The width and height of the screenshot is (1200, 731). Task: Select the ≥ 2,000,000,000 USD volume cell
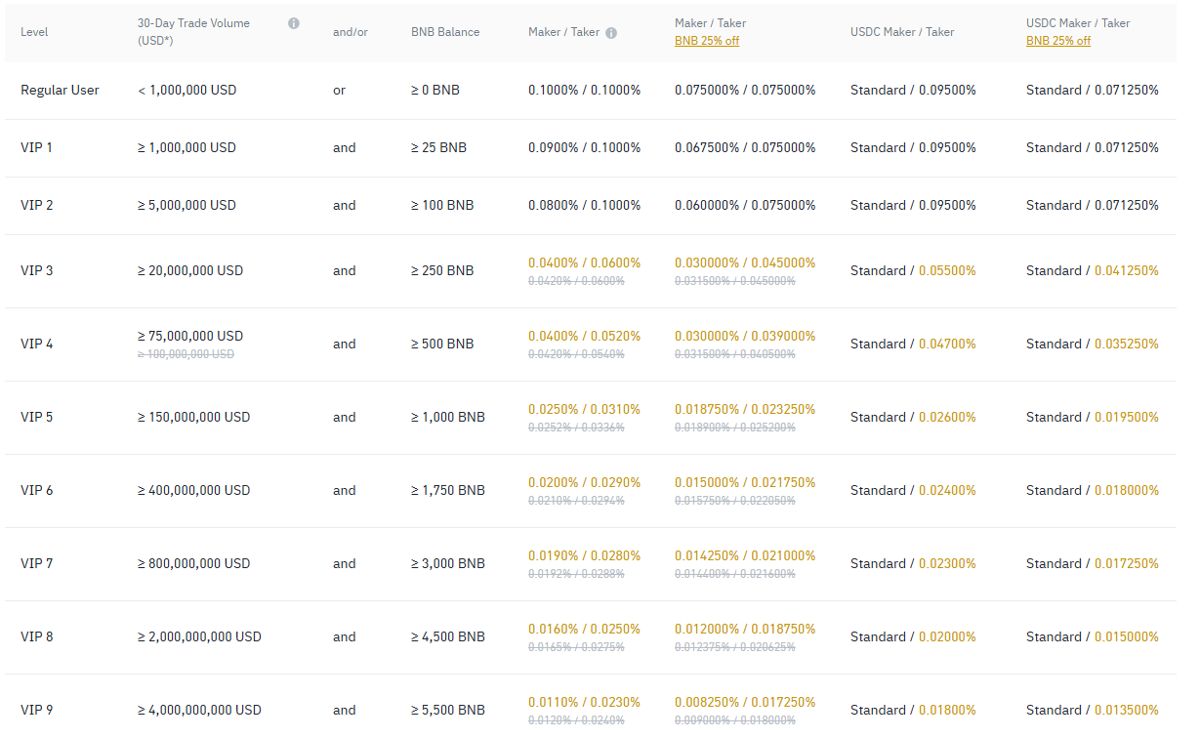click(x=199, y=637)
